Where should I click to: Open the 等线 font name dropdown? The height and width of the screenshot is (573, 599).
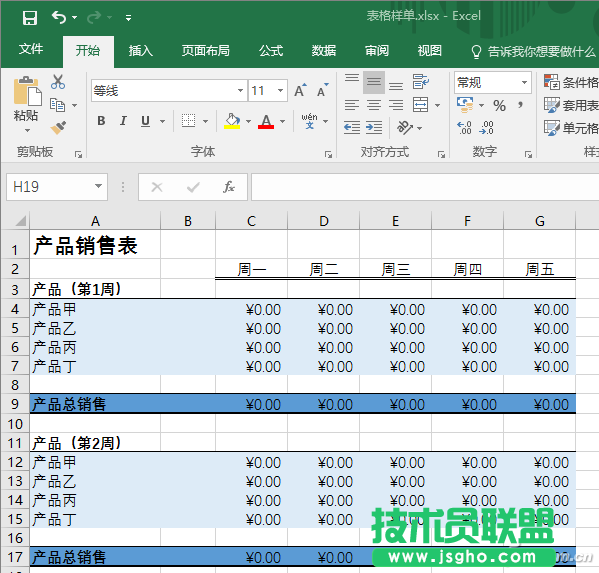pos(240,91)
